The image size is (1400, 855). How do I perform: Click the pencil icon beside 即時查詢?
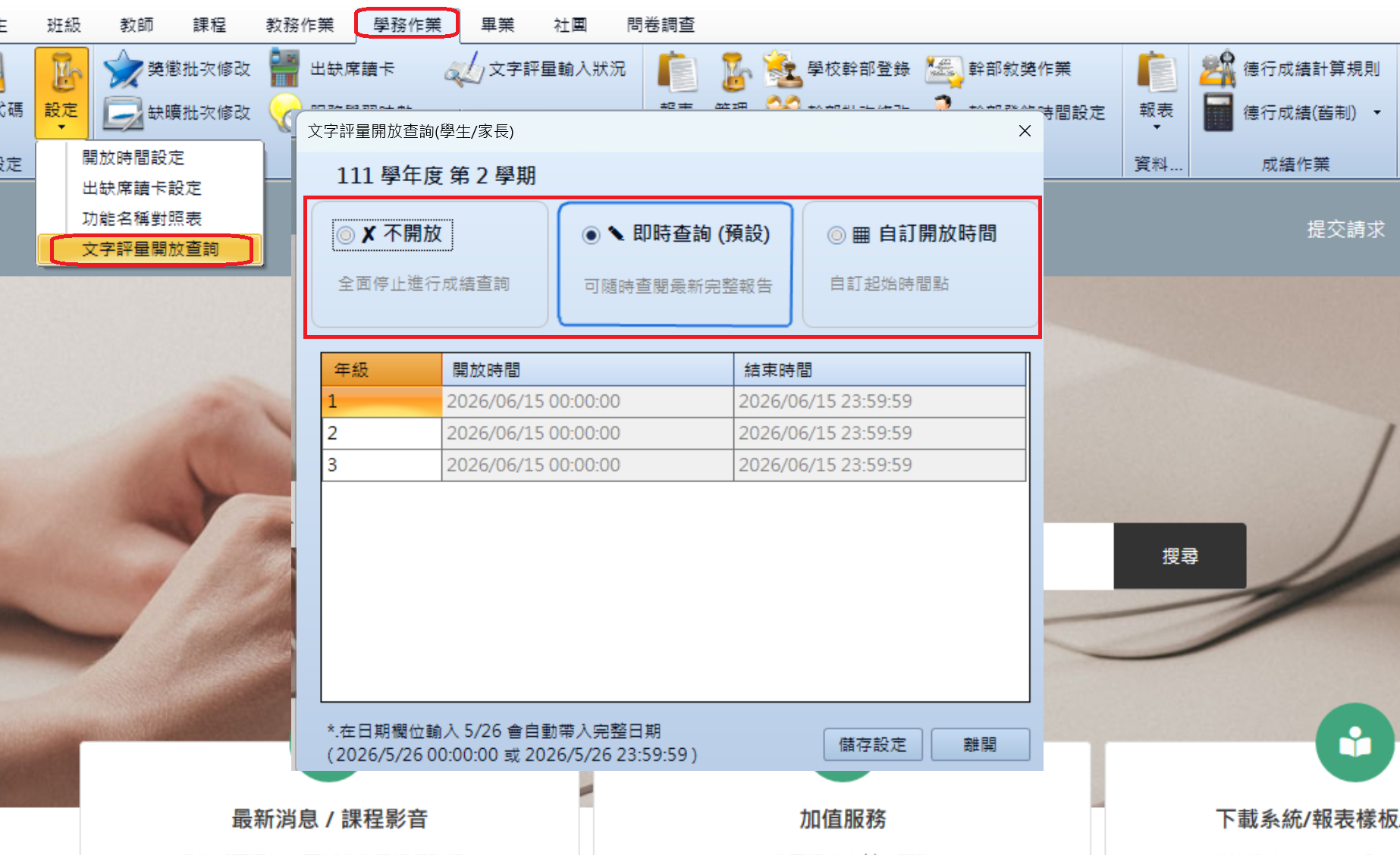(616, 233)
